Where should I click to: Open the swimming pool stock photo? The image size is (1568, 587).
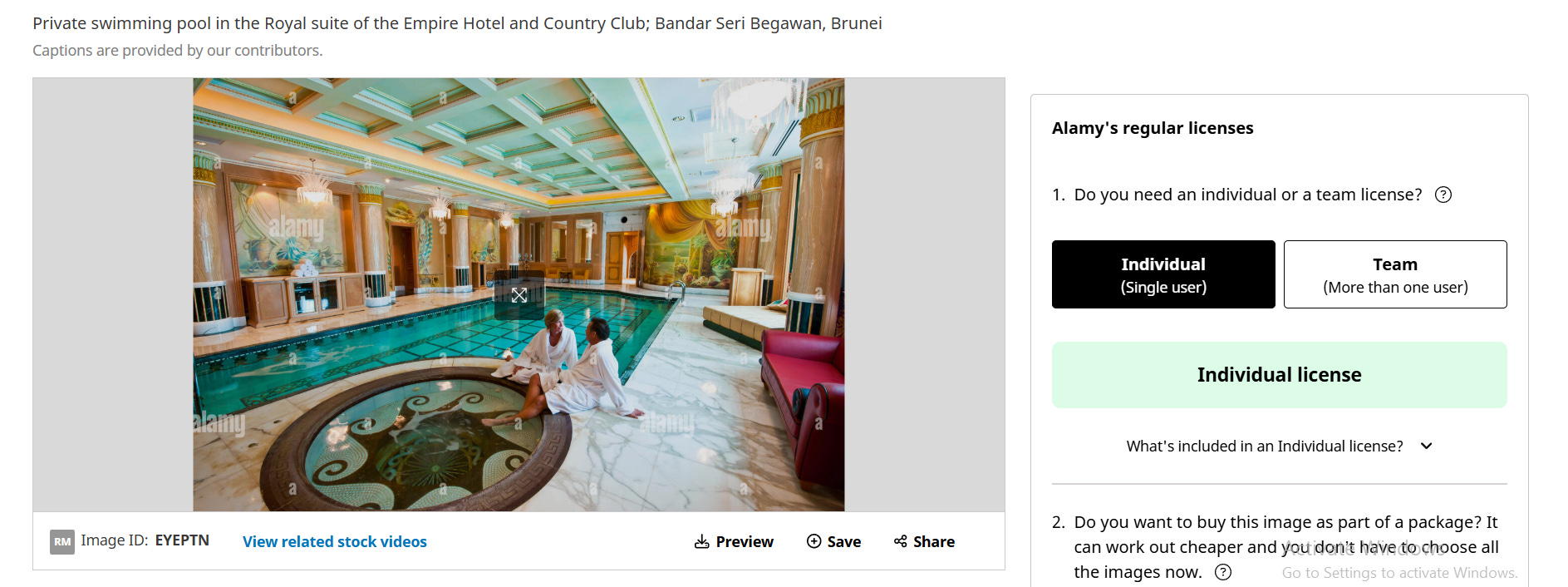519,294
